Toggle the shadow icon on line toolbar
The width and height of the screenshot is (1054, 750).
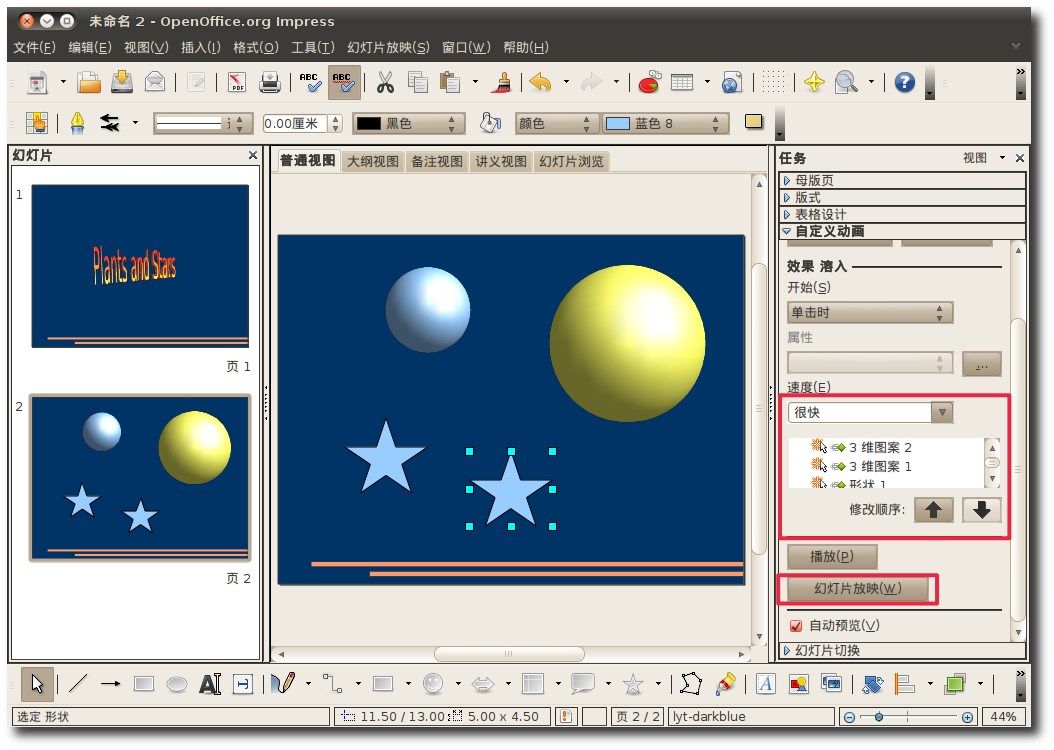click(x=754, y=122)
